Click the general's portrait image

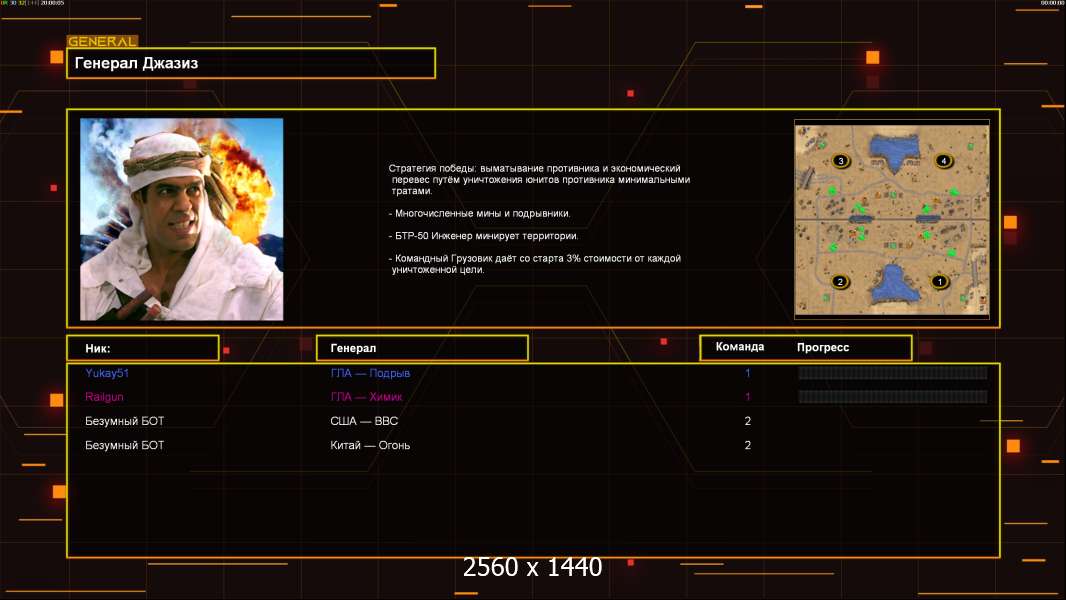click(181, 219)
